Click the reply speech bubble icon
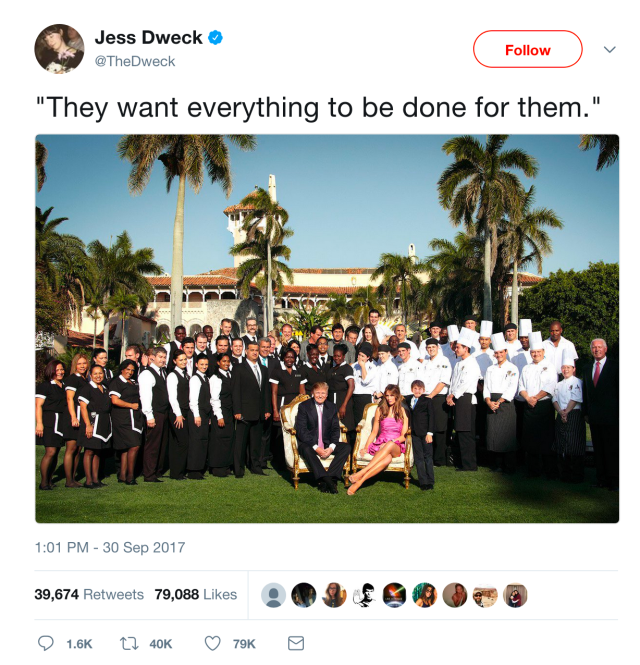The width and height of the screenshot is (640, 665). tap(46, 643)
